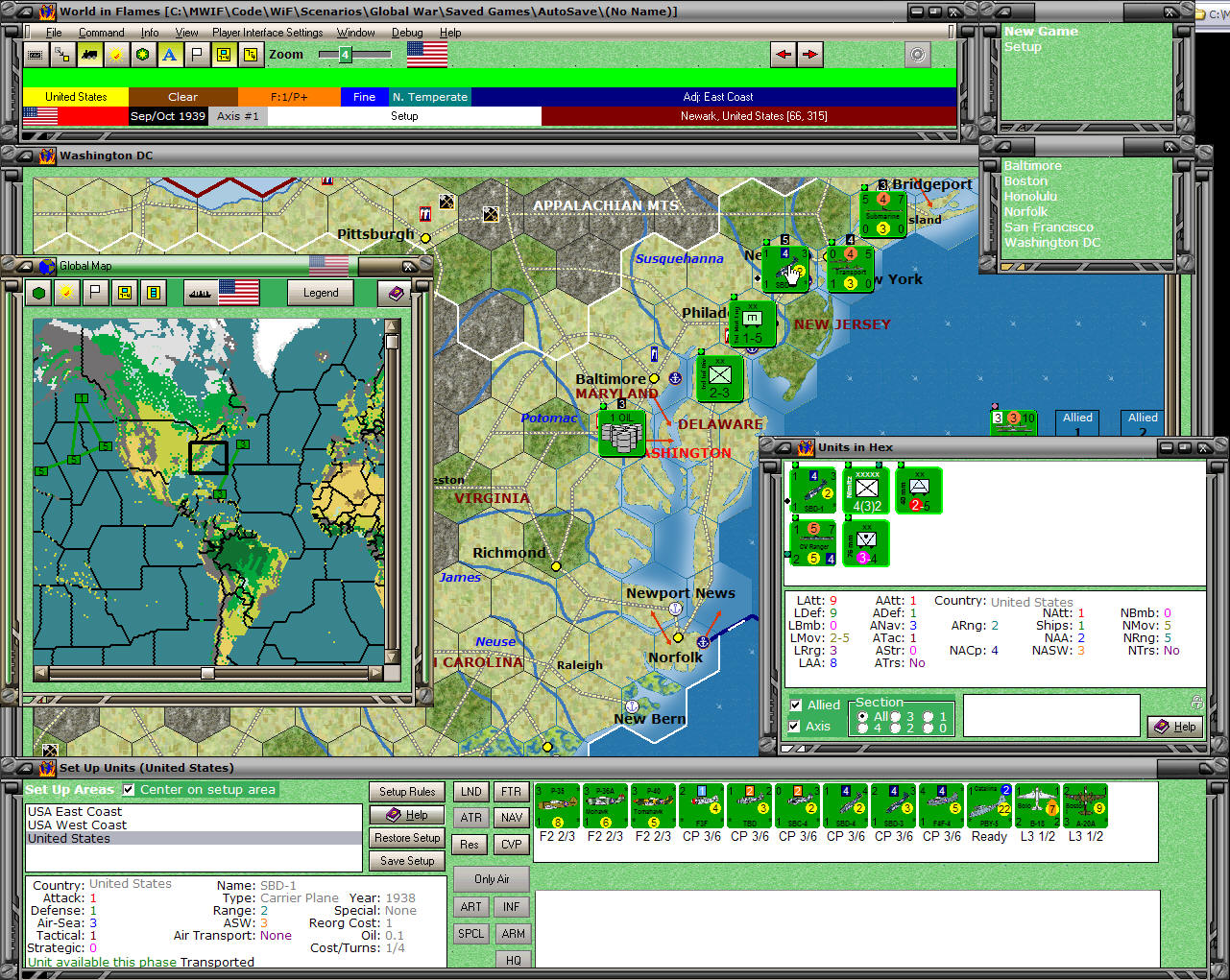Select the oil storage unit near Washington
The image size is (1230, 980).
tap(621, 435)
